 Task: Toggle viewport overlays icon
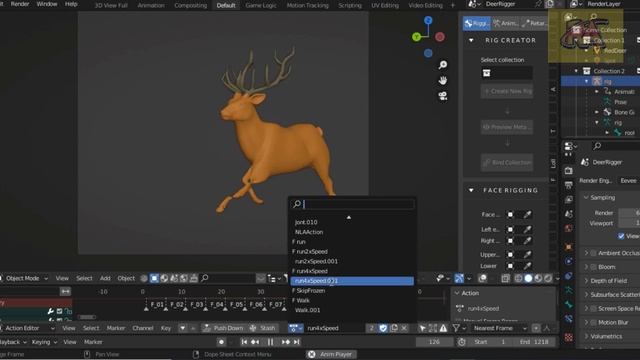tap(482, 278)
